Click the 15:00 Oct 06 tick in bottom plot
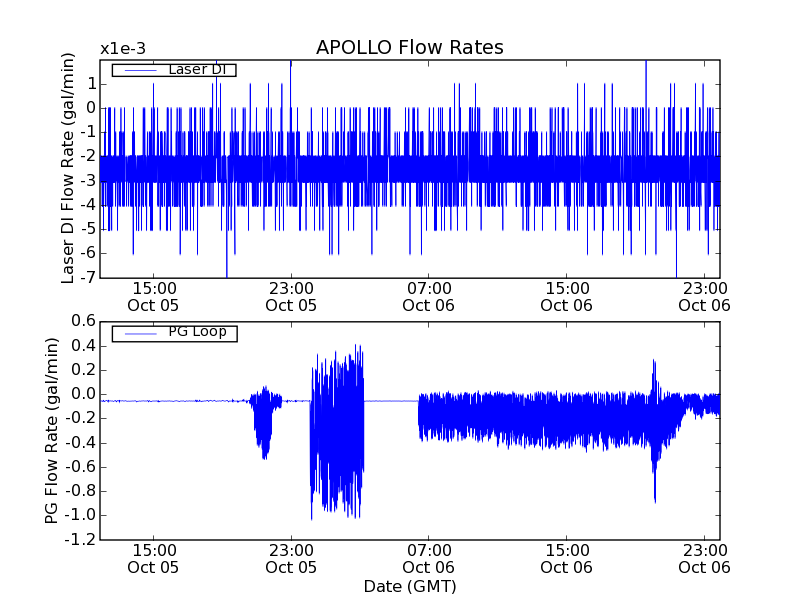Image resolution: width=800 pixels, height=600 pixels. [x=568, y=558]
